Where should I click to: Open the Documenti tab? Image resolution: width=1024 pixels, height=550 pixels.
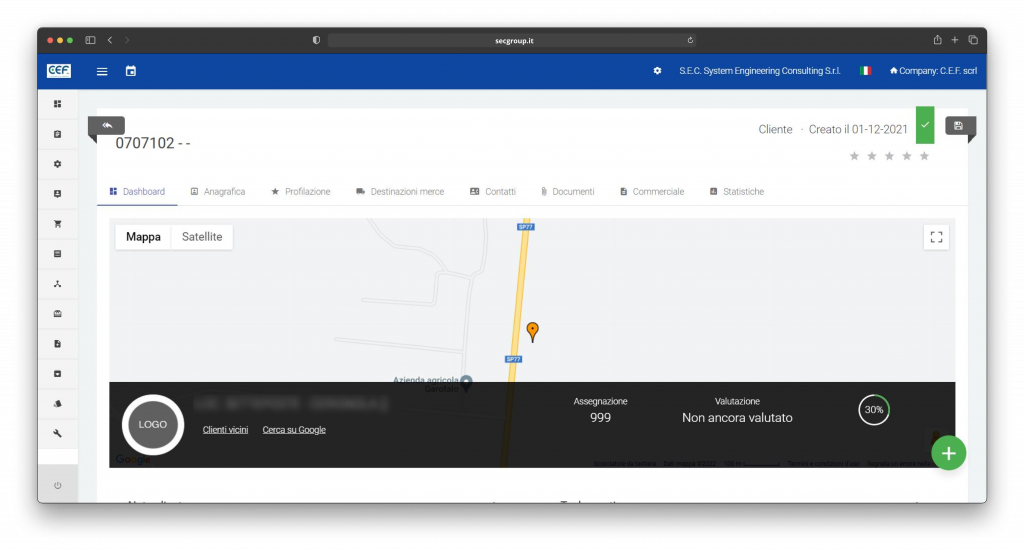(x=568, y=191)
